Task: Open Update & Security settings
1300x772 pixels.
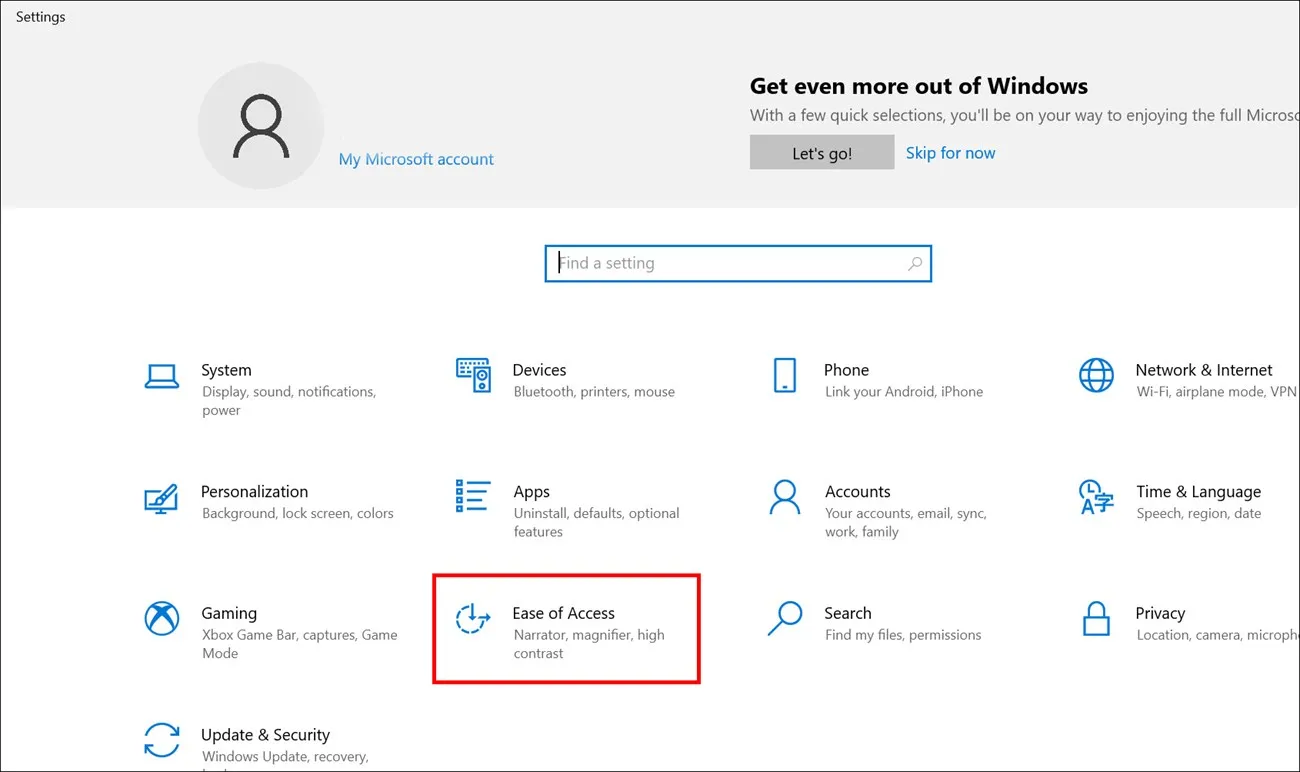Action: (265, 740)
